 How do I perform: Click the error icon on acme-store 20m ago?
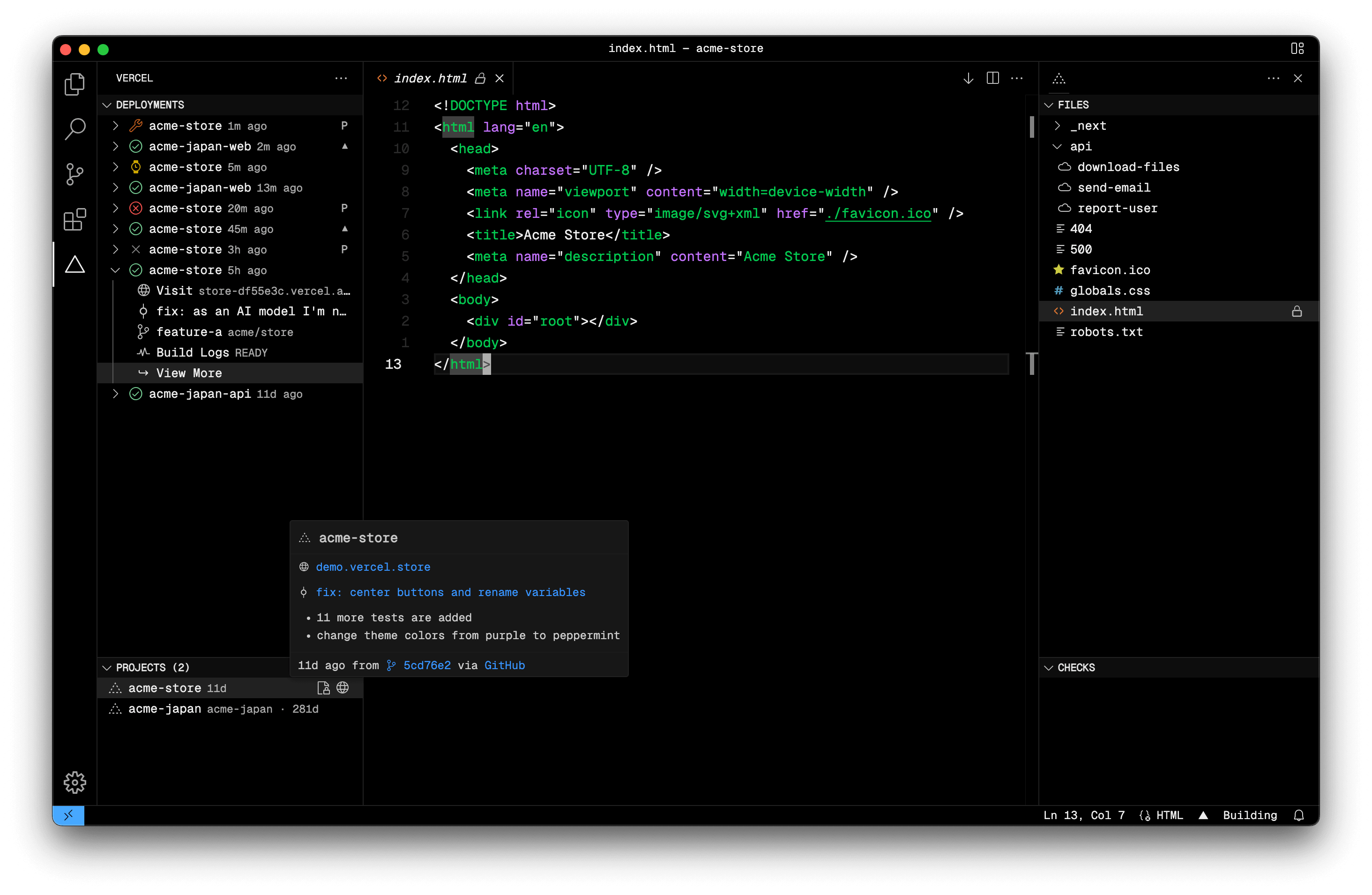135,208
